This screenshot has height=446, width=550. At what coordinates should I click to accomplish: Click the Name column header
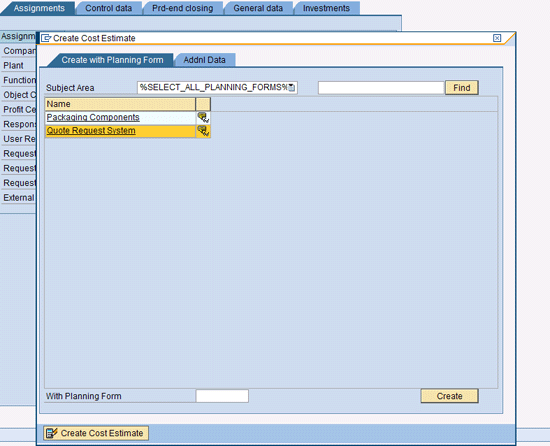tap(120, 104)
